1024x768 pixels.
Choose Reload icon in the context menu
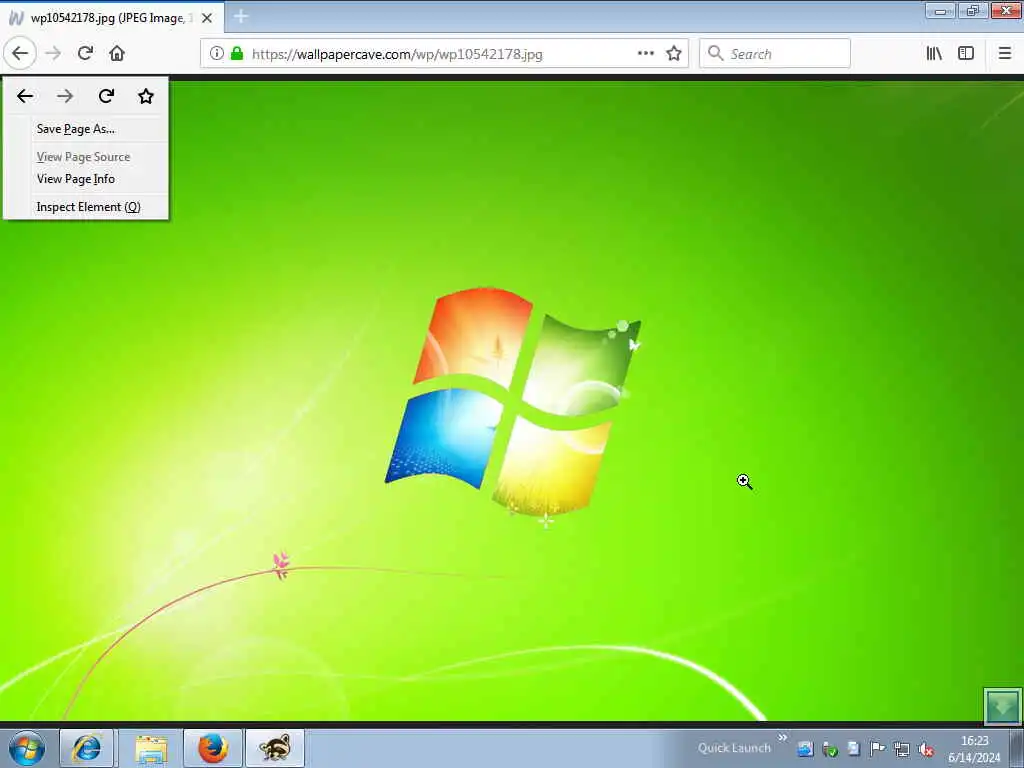point(106,97)
